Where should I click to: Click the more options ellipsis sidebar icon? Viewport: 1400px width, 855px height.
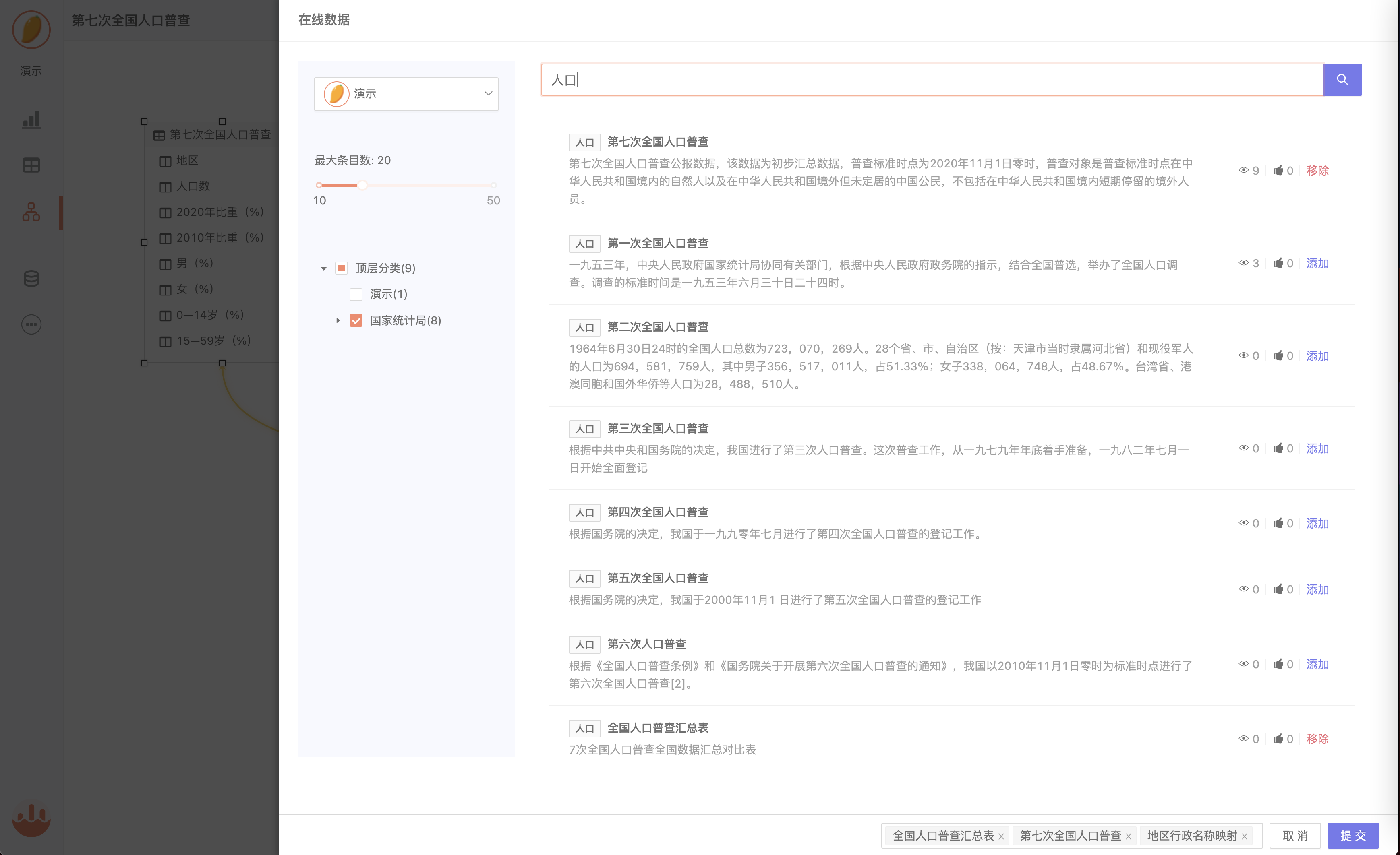[x=31, y=325]
